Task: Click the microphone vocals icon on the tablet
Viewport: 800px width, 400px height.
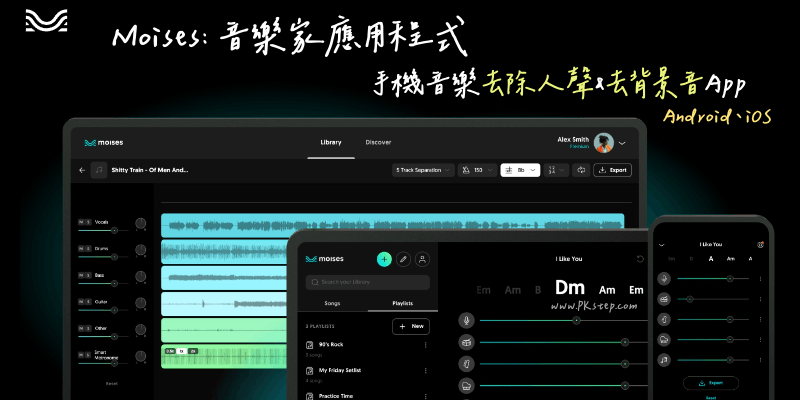Action: [466, 320]
